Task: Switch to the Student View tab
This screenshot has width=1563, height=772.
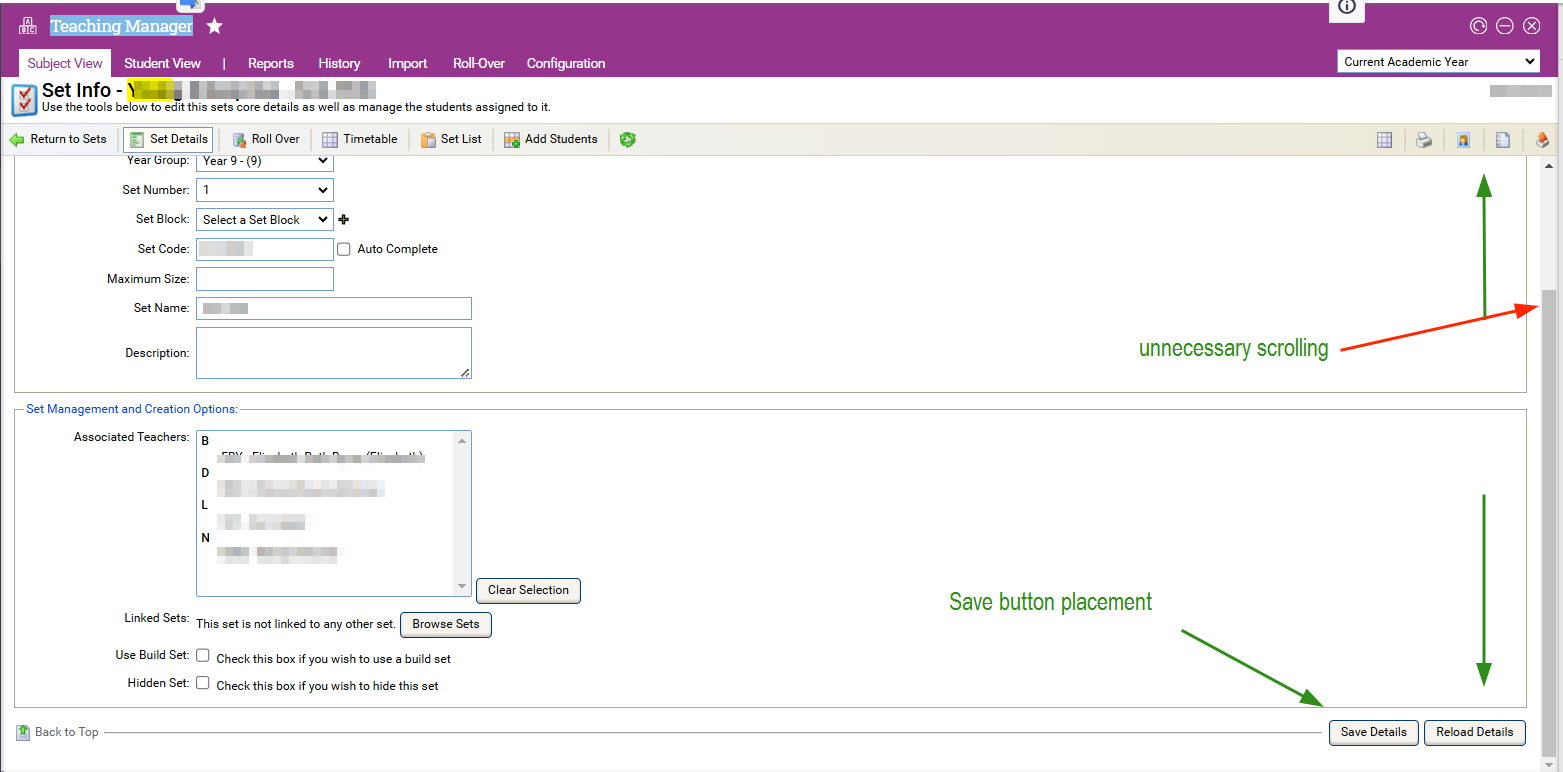Action: coord(162,63)
